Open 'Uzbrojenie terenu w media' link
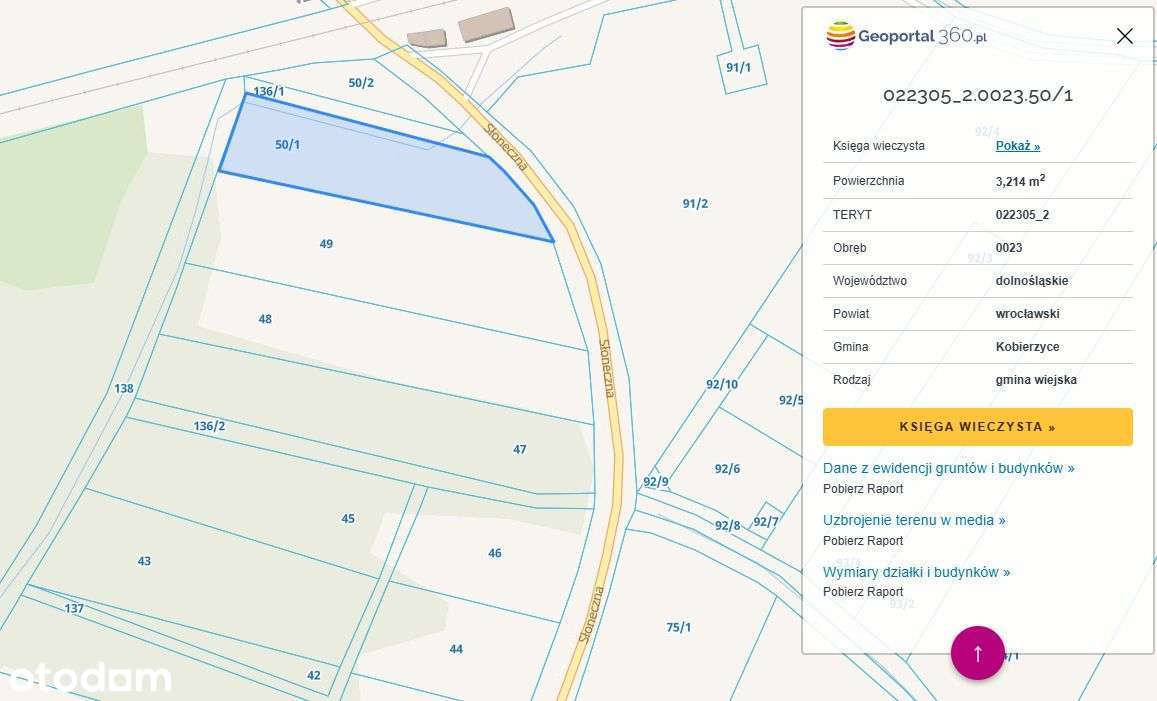Viewport: 1157px width, 701px height. (x=914, y=520)
